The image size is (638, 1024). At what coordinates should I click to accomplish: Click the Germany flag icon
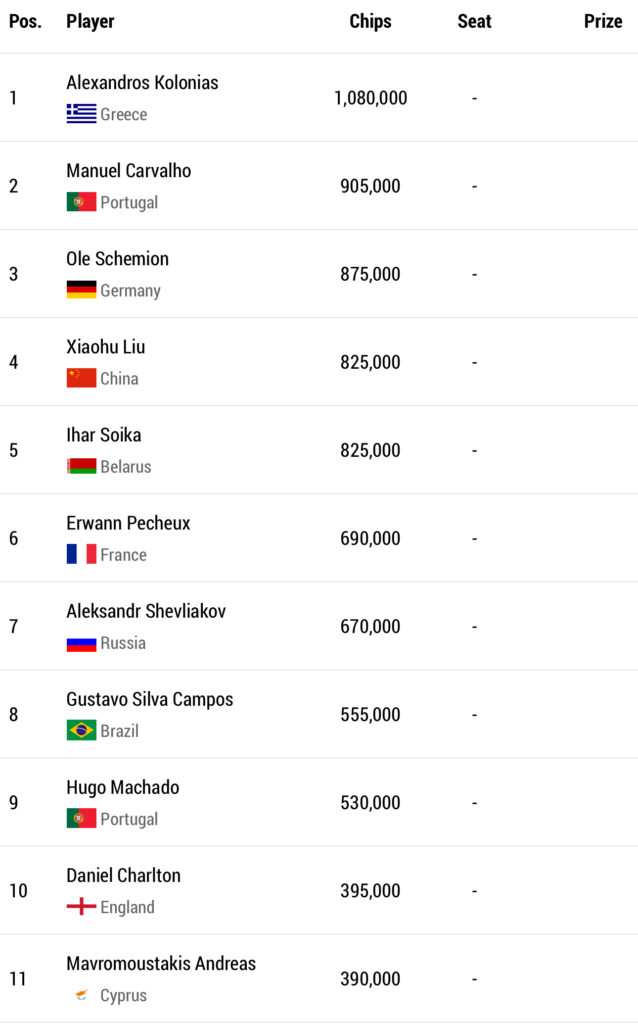[81, 290]
